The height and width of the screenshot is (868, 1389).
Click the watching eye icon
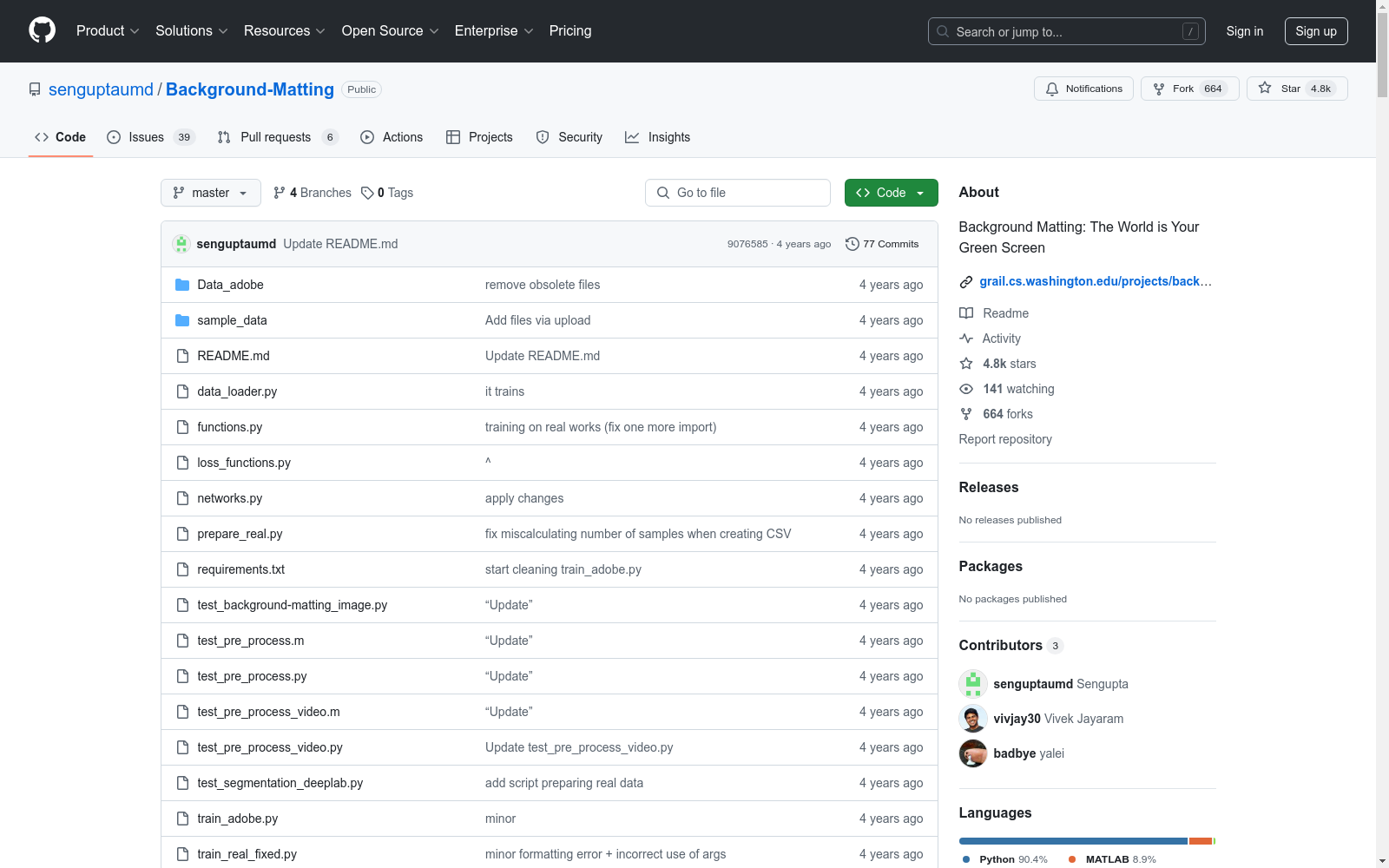tap(966, 389)
